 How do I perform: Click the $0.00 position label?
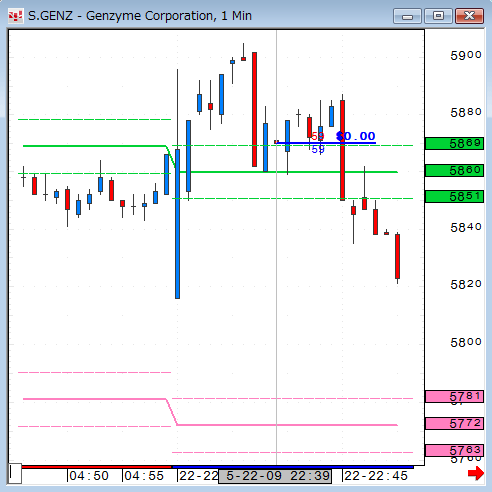356,136
